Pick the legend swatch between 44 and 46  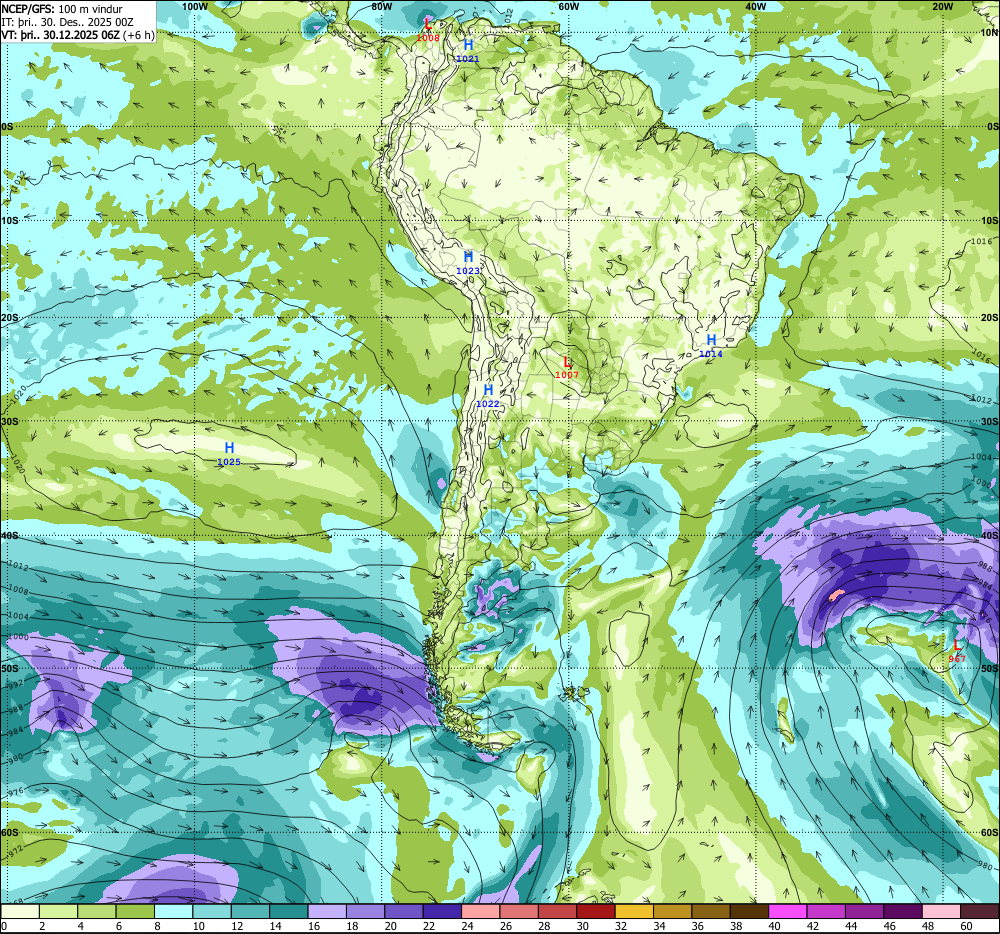865,911
